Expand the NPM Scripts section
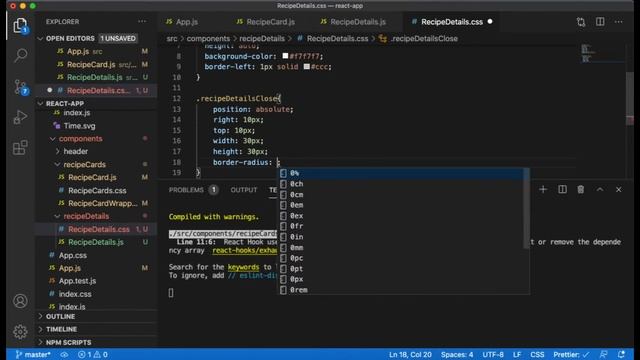This screenshot has width=640, height=360. [x=68, y=342]
